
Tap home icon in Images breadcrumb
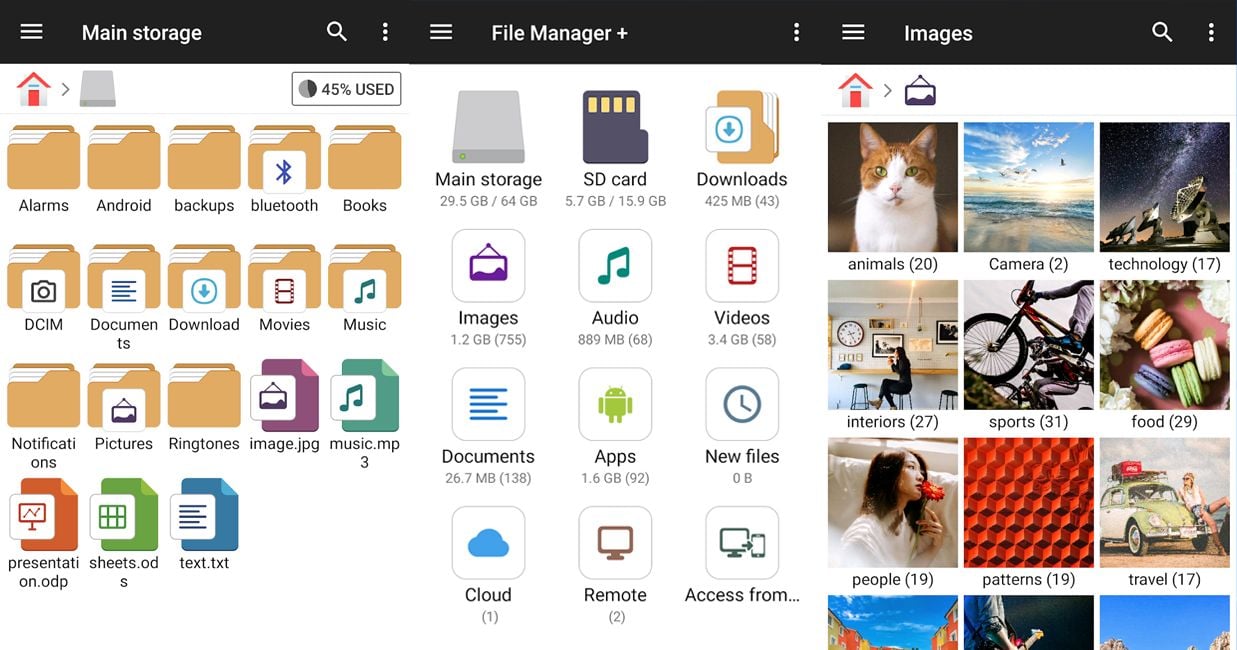855,89
